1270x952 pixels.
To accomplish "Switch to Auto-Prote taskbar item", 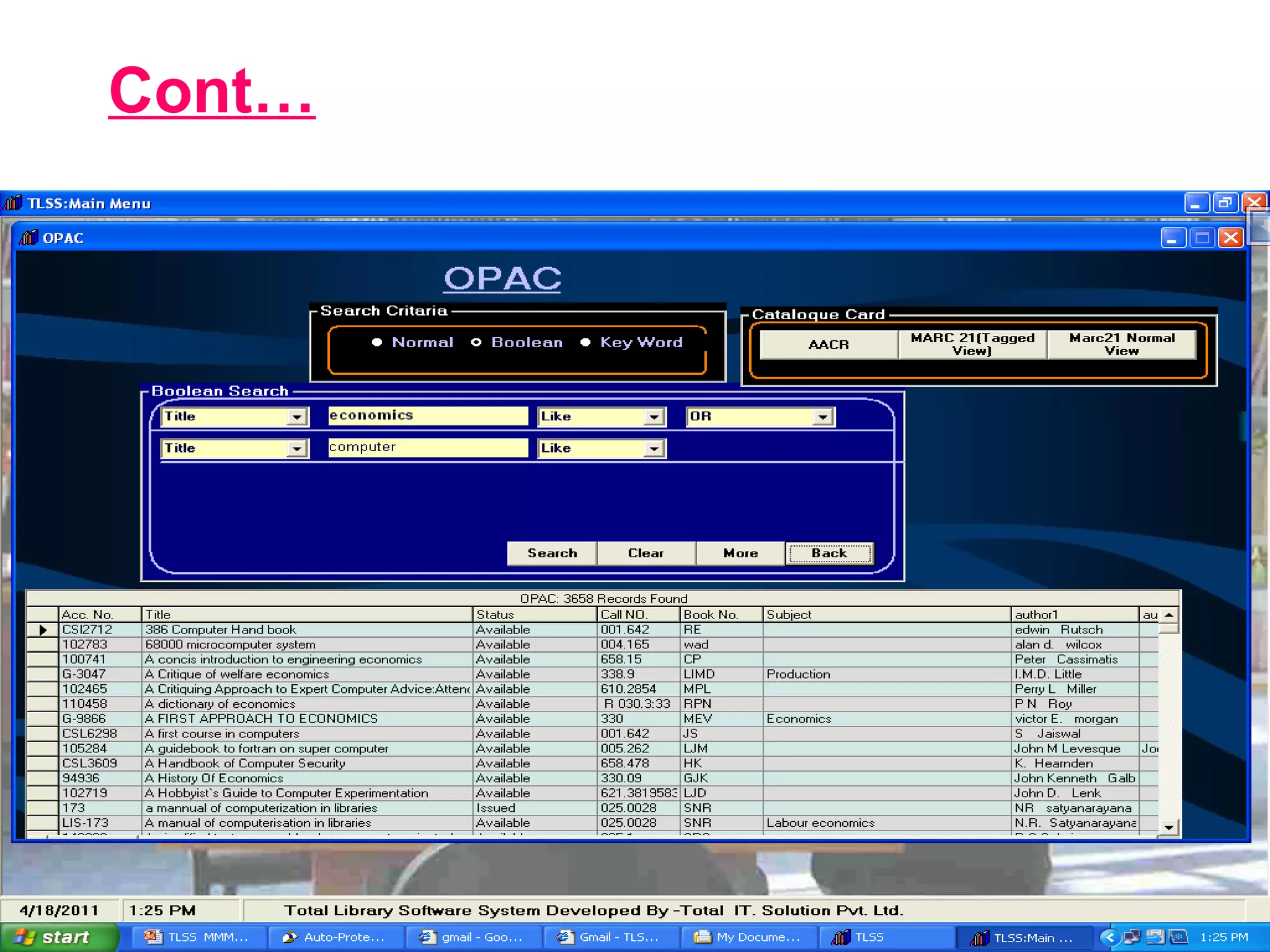I will tap(335, 937).
